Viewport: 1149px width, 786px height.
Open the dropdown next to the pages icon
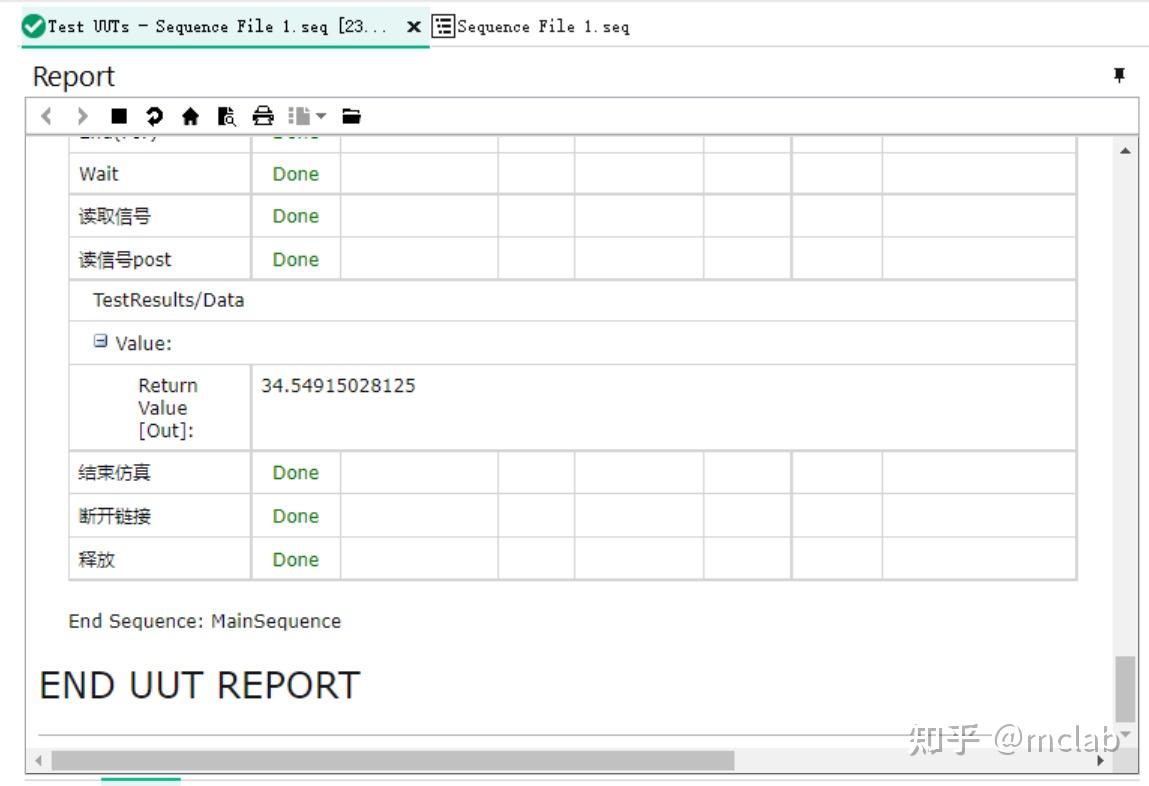click(322, 115)
